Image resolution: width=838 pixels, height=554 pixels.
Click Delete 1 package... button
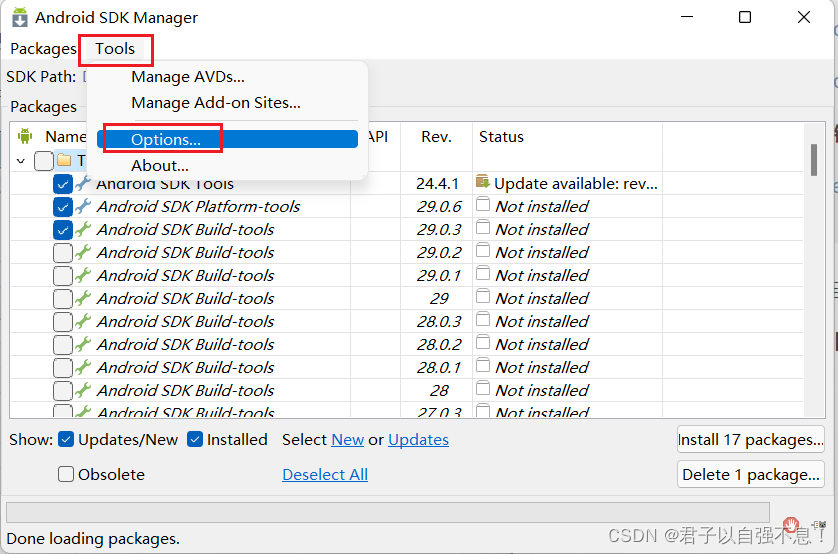(750, 474)
